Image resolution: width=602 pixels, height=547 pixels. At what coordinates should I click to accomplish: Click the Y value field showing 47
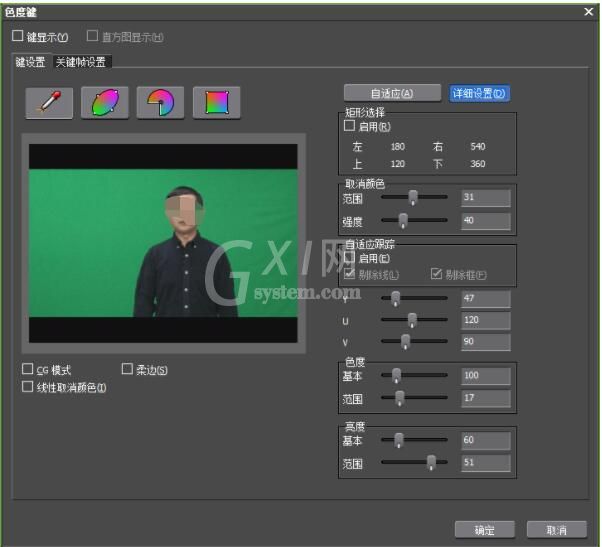point(486,299)
